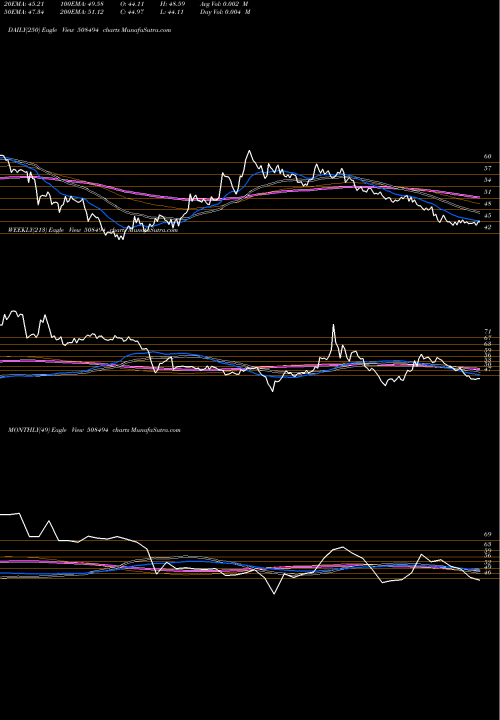Click the open price O: 44.11
The width and height of the screenshot is (500, 720).
tap(131, 4)
